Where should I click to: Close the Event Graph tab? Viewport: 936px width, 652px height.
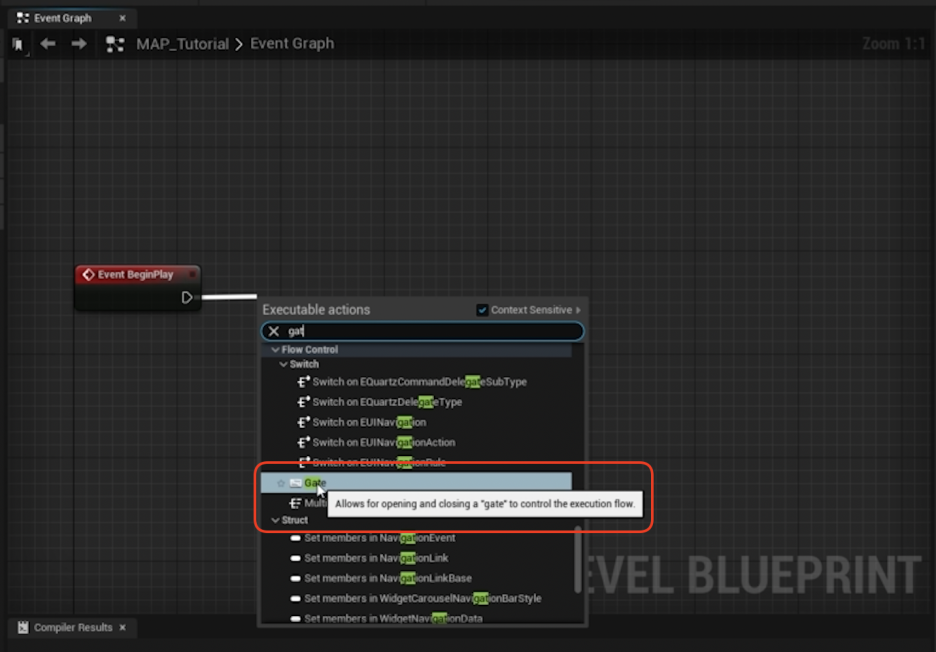pos(122,19)
